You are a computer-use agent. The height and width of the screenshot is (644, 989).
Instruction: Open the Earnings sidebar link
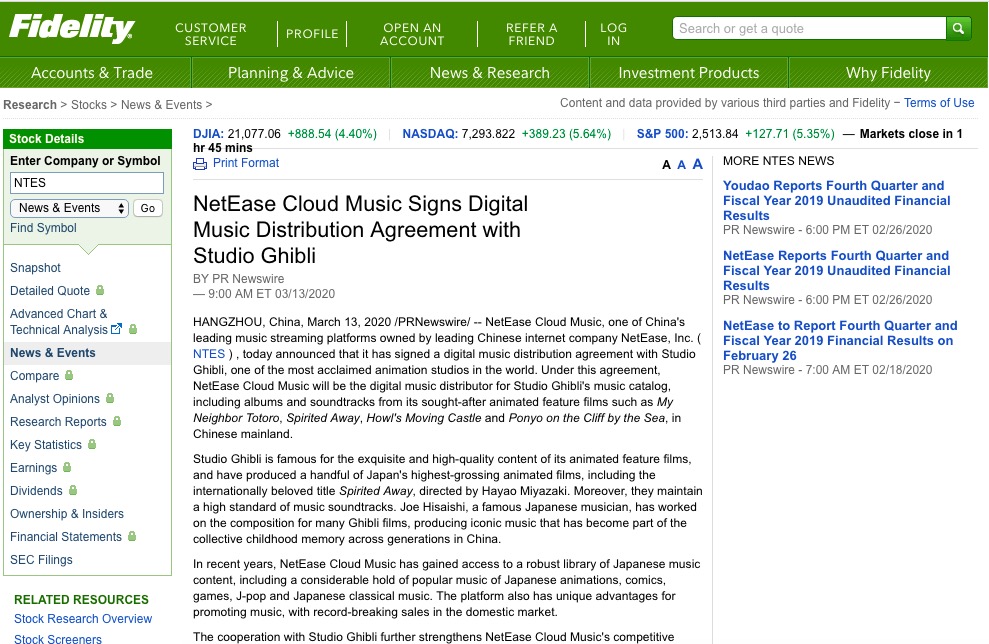pos(33,467)
